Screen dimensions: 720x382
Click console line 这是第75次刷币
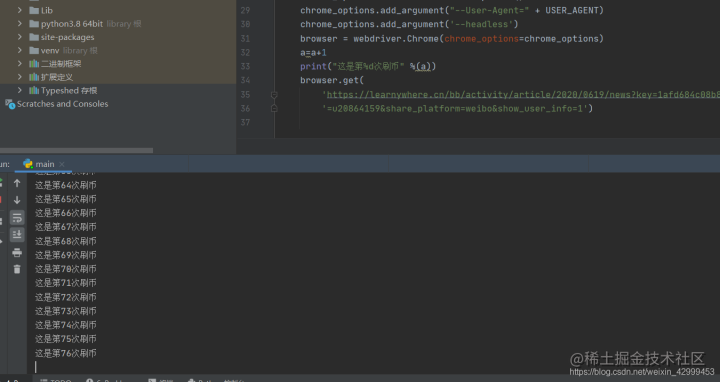[66, 339]
